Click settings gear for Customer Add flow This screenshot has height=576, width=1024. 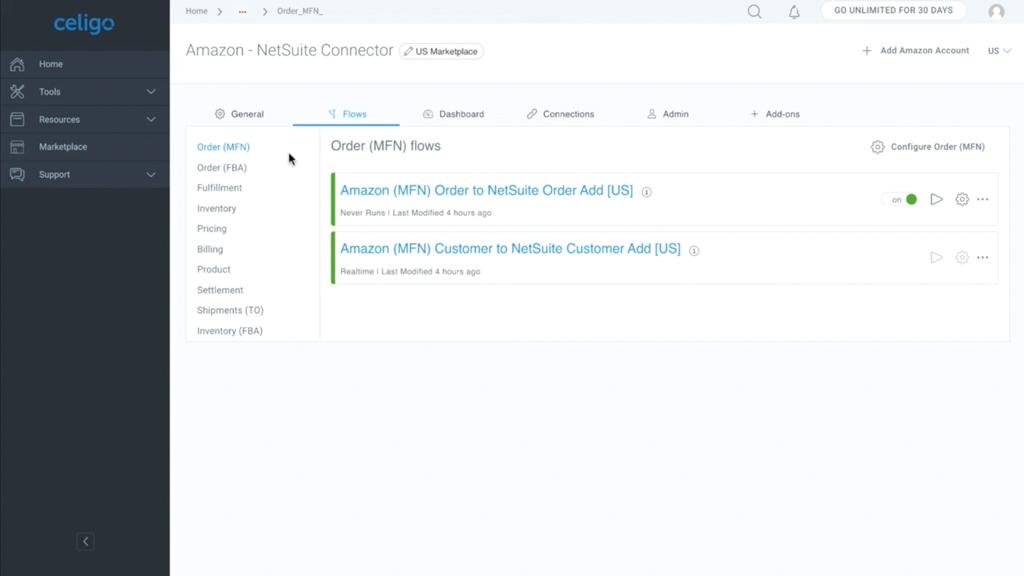(962, 257)
